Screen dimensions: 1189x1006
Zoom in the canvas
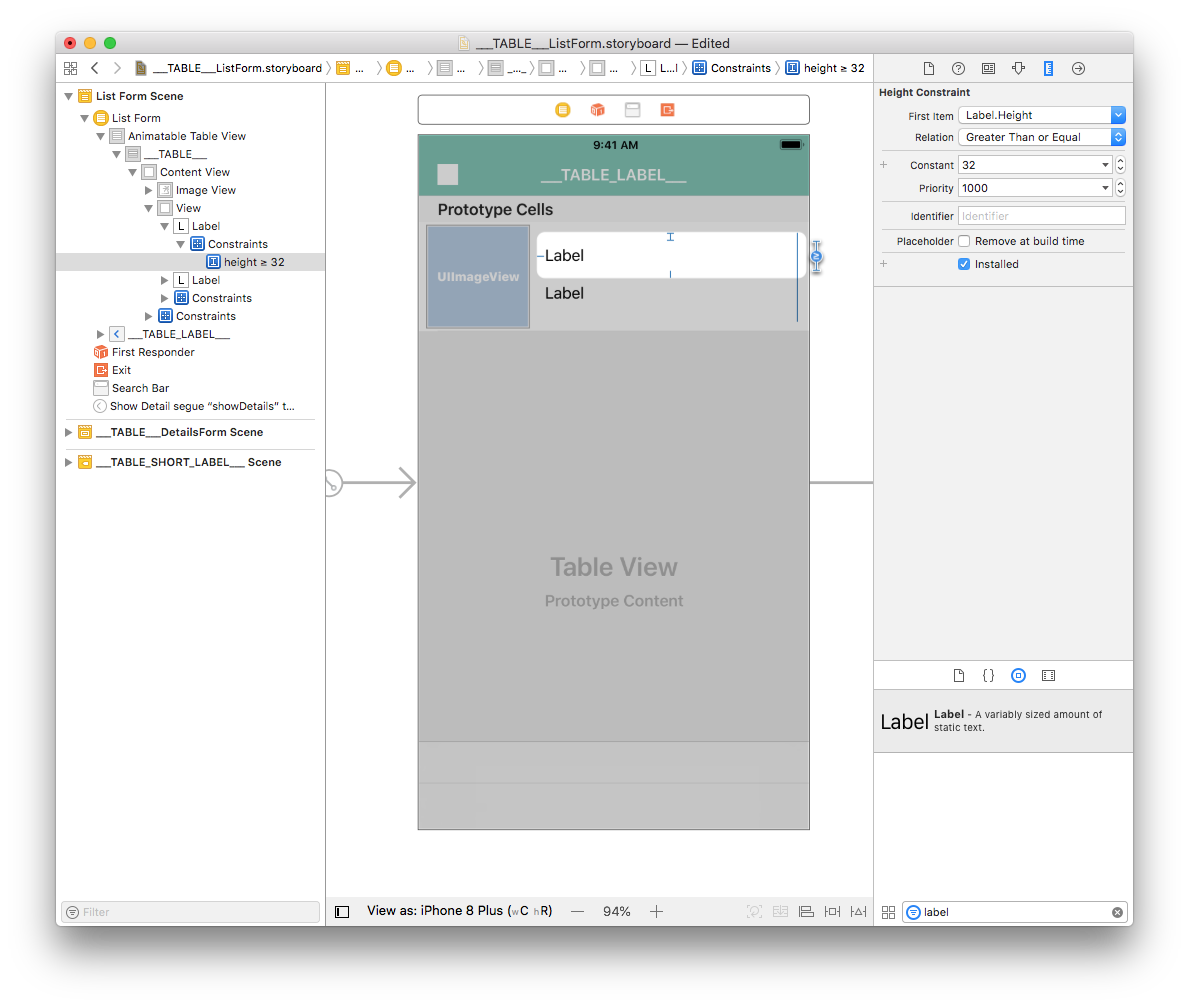657,911
